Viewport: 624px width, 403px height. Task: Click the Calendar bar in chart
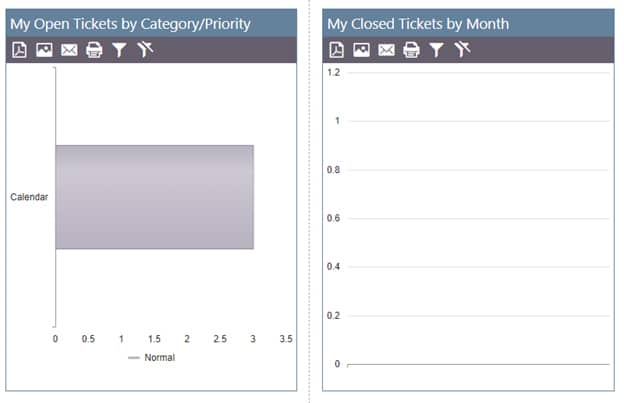pyautogui.click(x=154, y=197)
